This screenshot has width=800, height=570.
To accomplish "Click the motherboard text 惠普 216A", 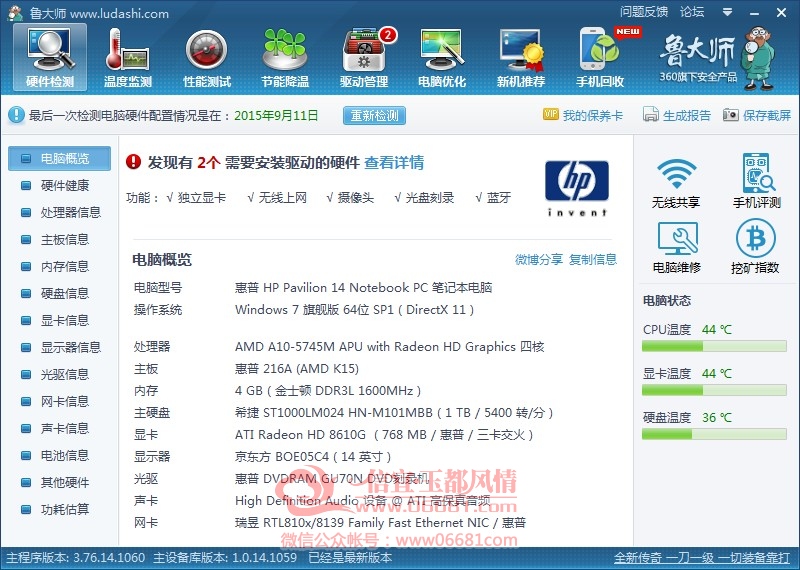I will point(297,369).
